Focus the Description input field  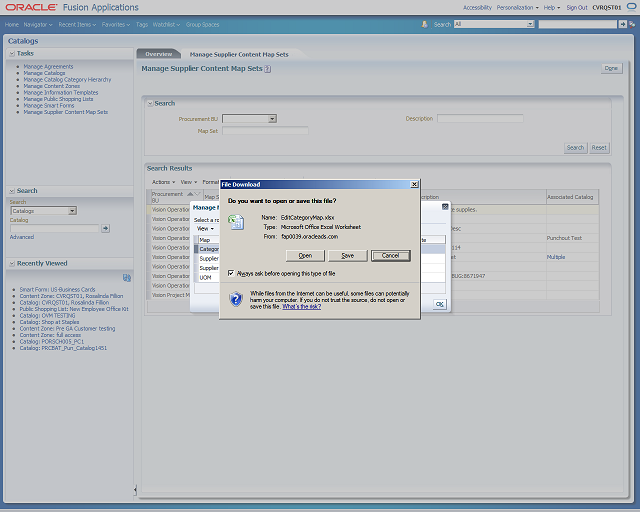click(480, 118)
